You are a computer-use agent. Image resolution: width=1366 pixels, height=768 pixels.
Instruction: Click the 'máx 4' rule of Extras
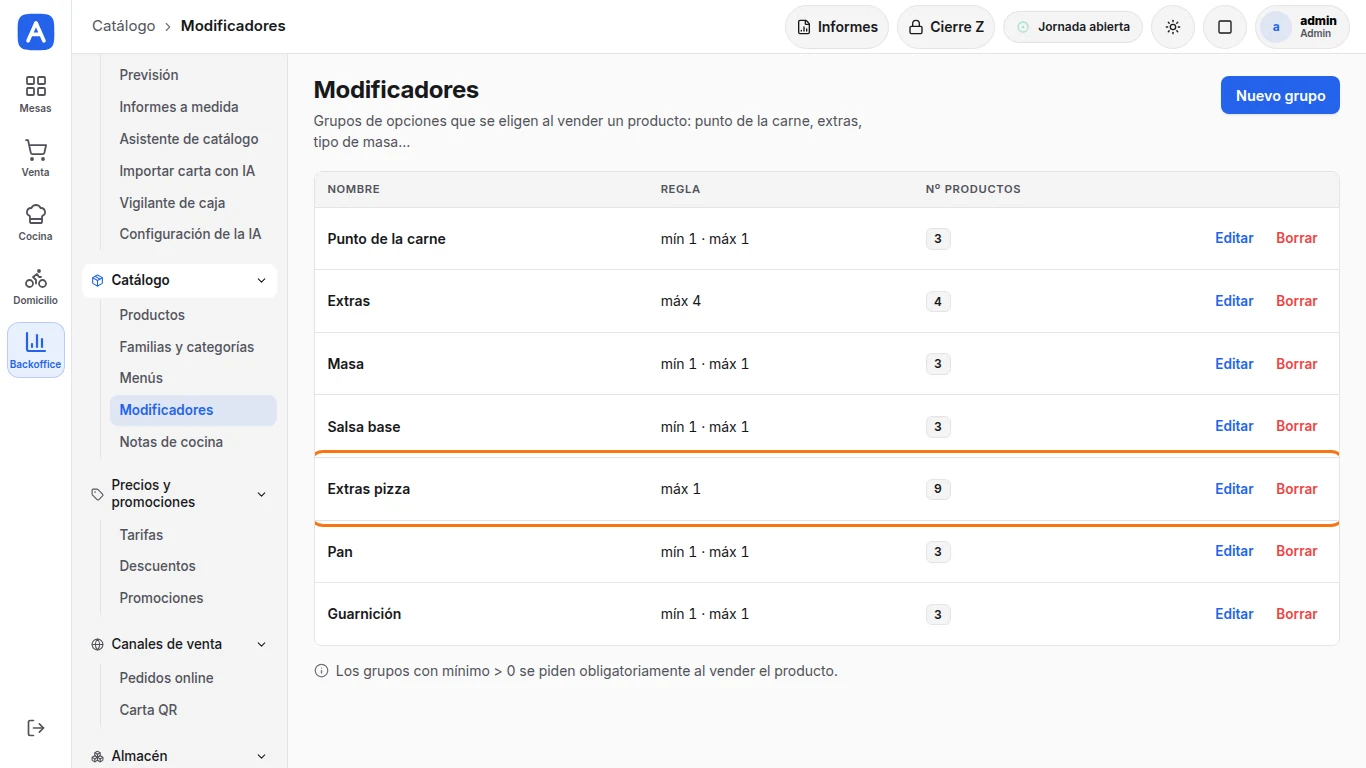pyautogui.click(x=681, y=301)
